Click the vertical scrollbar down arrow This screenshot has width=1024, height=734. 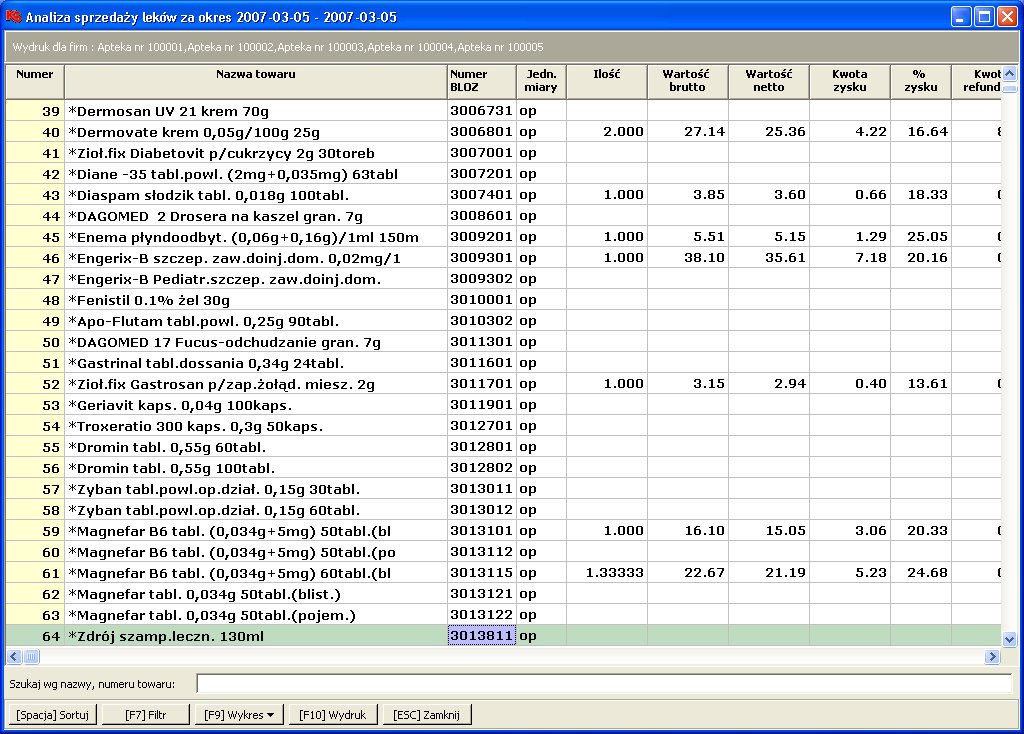(x=1009, y=639)
